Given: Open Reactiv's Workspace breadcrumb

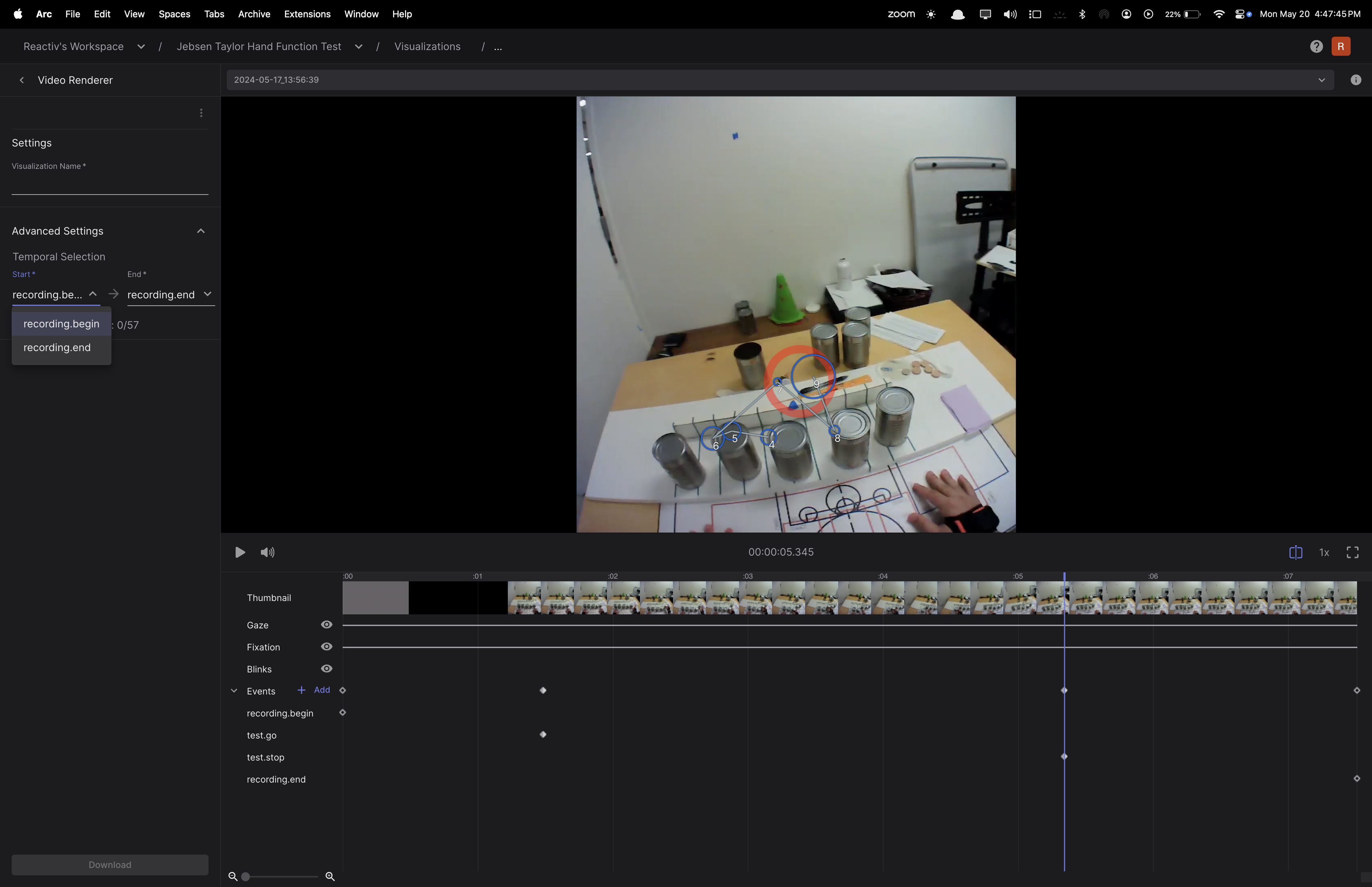Looking at the screenshot, I should 74,47.
